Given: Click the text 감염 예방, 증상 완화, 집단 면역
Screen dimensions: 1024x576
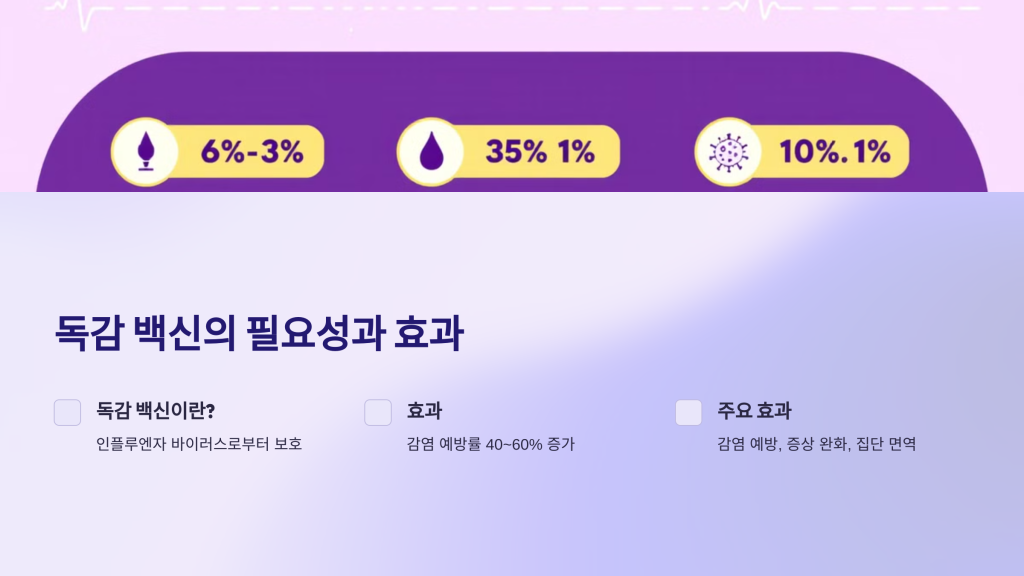Looking at the screenshot, I should click(816, 444).
